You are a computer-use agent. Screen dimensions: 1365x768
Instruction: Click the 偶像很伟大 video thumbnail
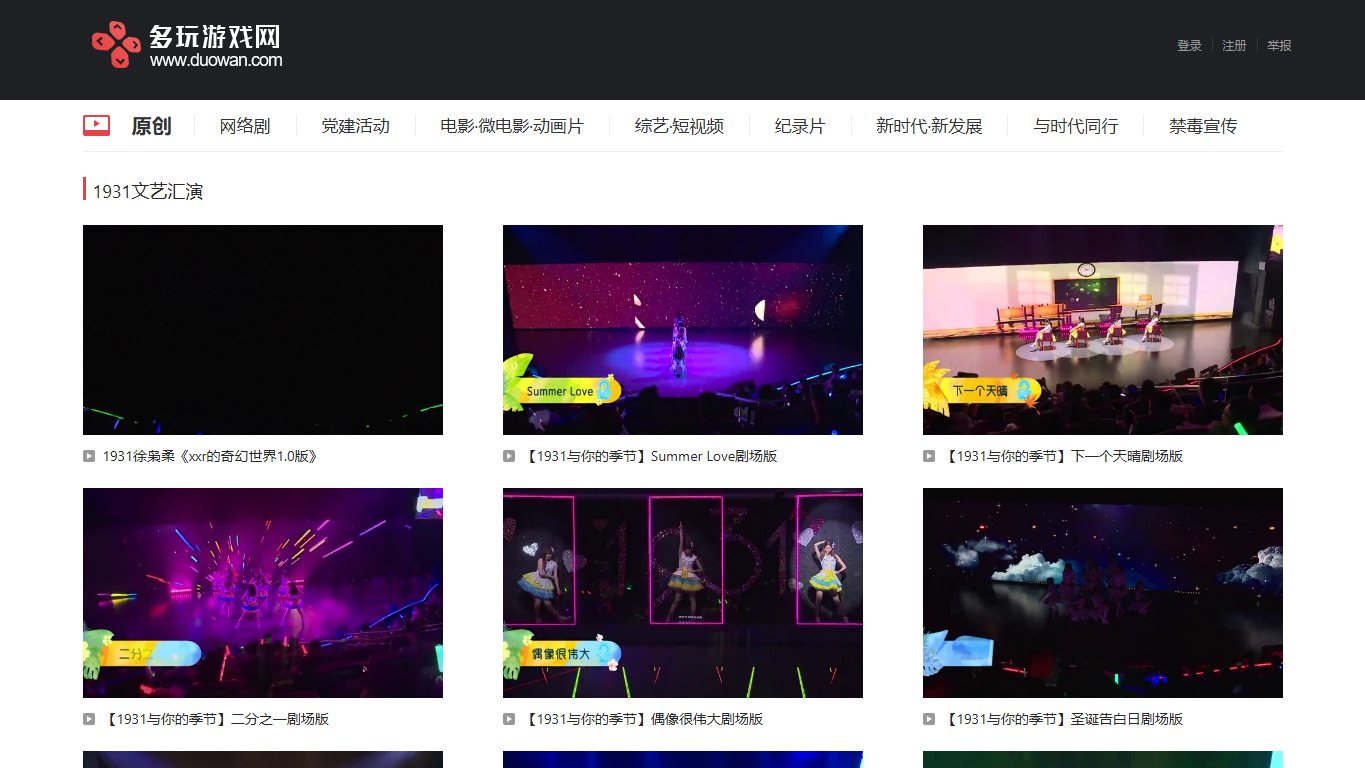[x=683, y=593]
